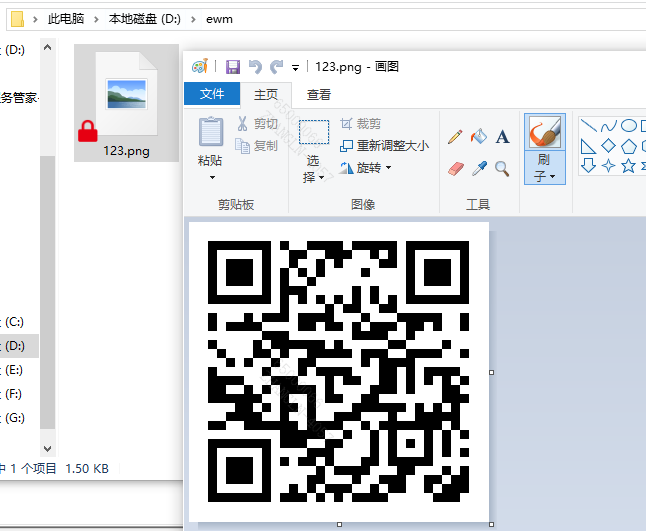Select the Fill with color bucket tool
The width and height of the screenshot is (646, 531).
coord(479,136)
